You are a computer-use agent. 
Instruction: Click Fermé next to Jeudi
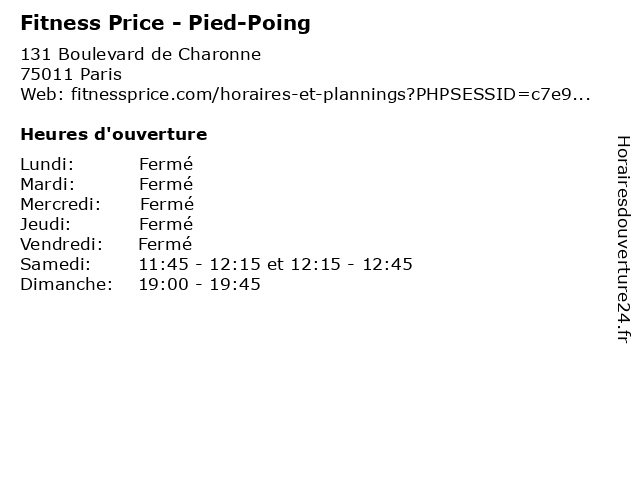click(166, 224)
